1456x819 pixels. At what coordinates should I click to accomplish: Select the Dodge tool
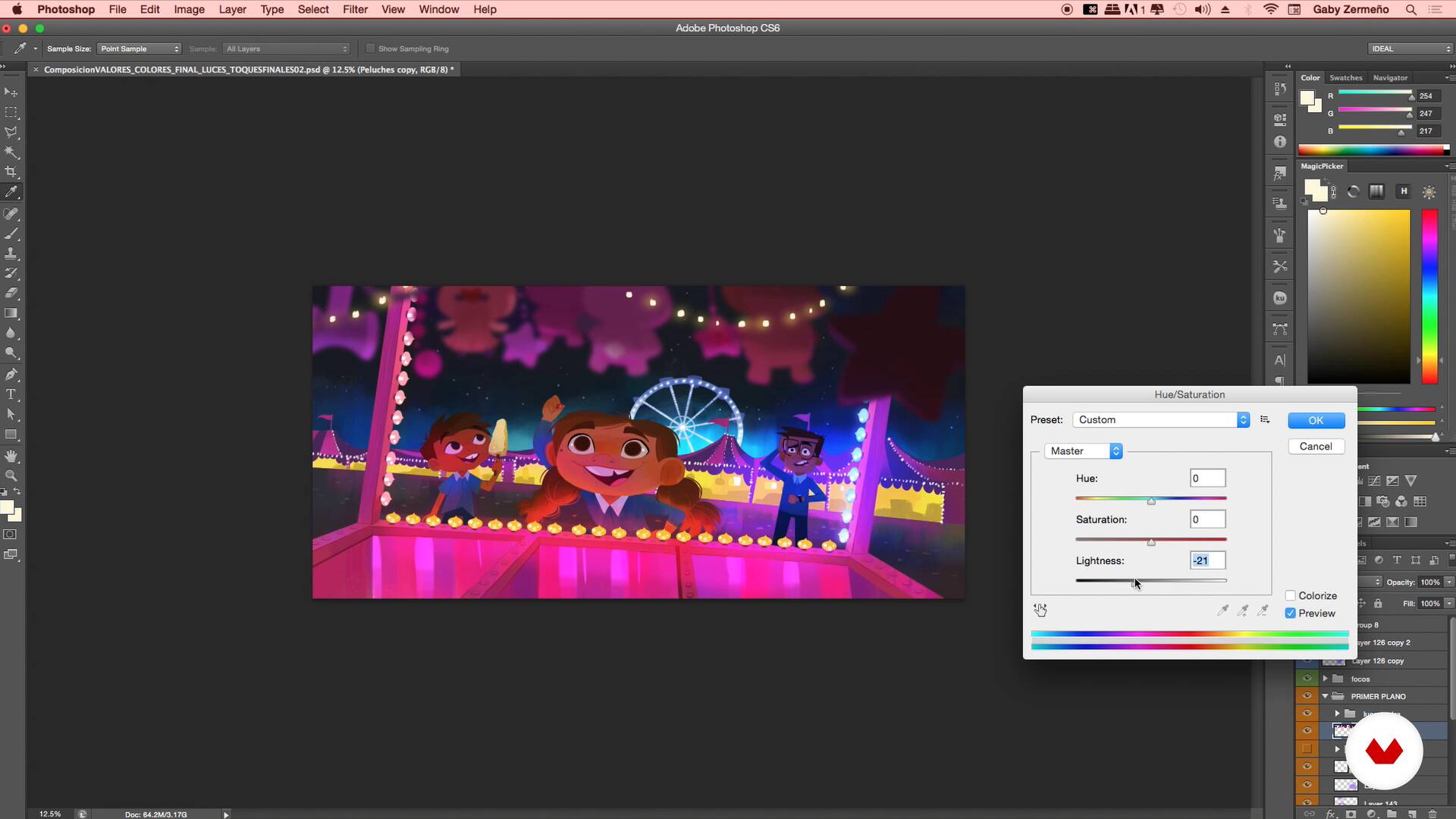(x=11, y=353)
